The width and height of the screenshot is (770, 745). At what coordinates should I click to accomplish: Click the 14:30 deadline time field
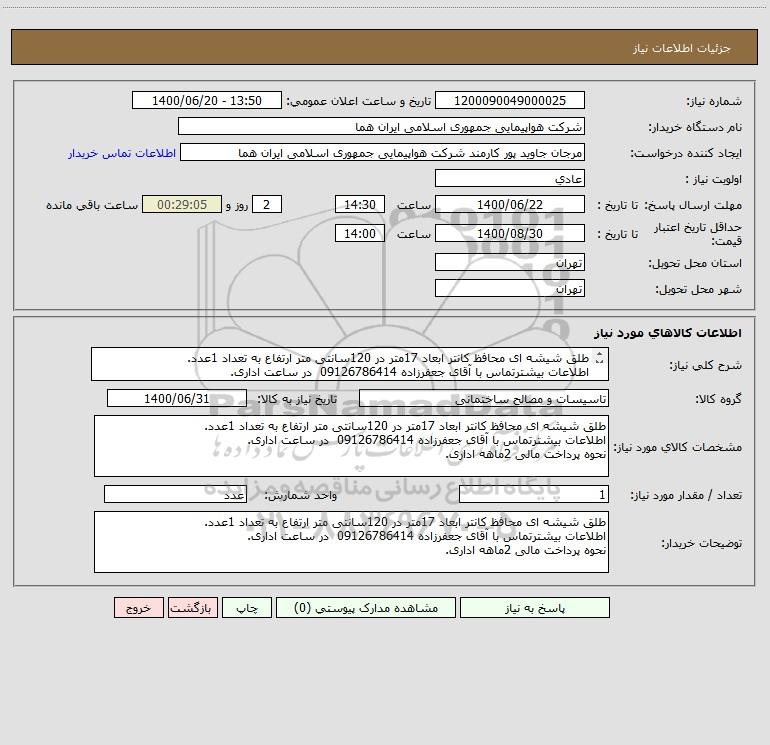tap(359, 205)
